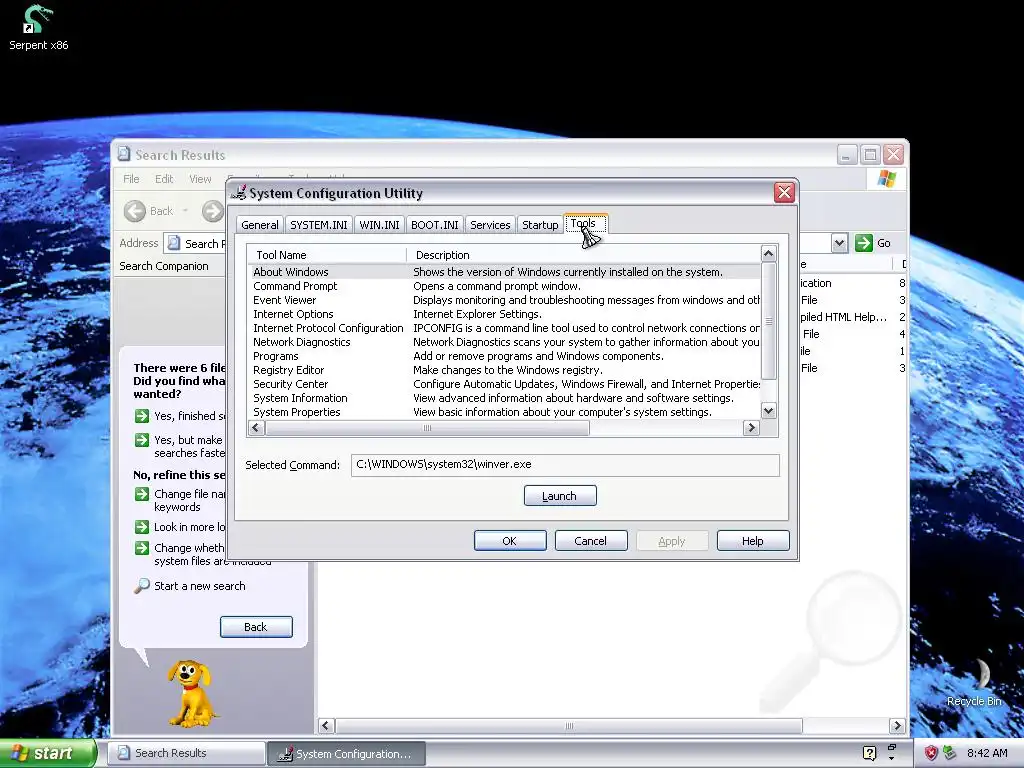Click 'Look in more locations' arrow
The width and height of the screenshot is (1024, 768).
coord(142,527)
